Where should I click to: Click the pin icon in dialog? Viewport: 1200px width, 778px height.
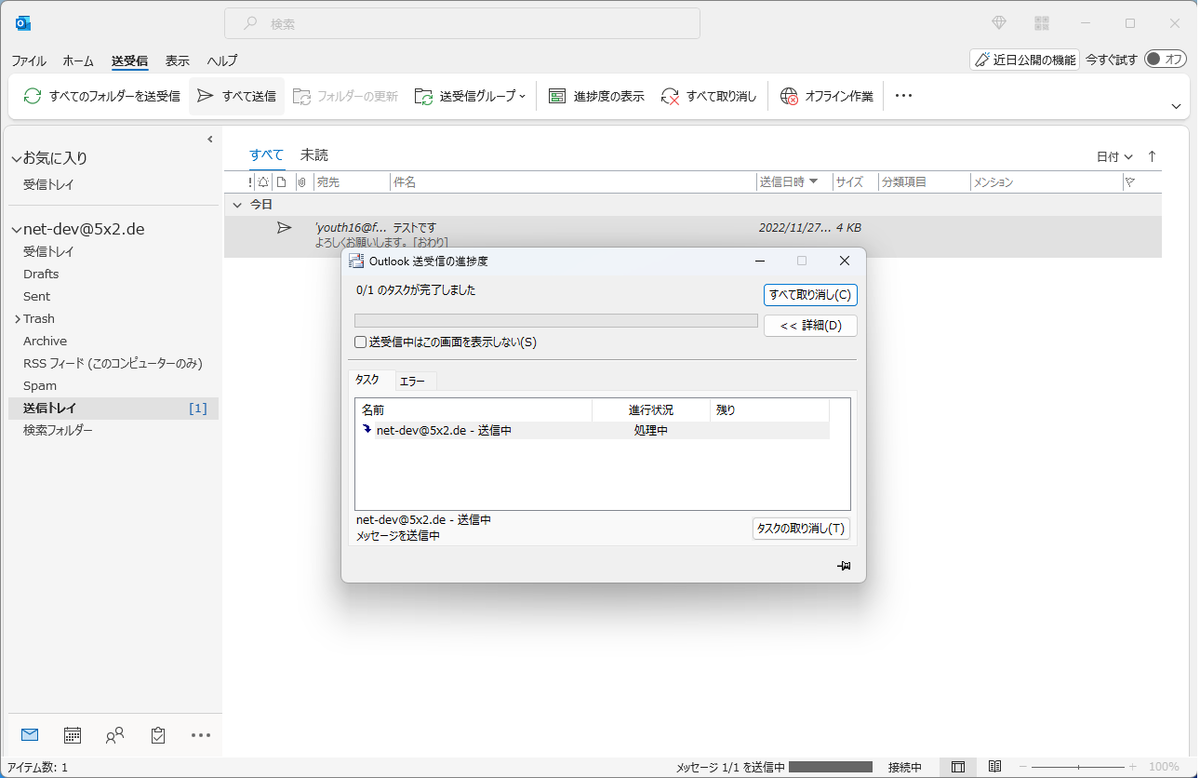click(844, 566)
